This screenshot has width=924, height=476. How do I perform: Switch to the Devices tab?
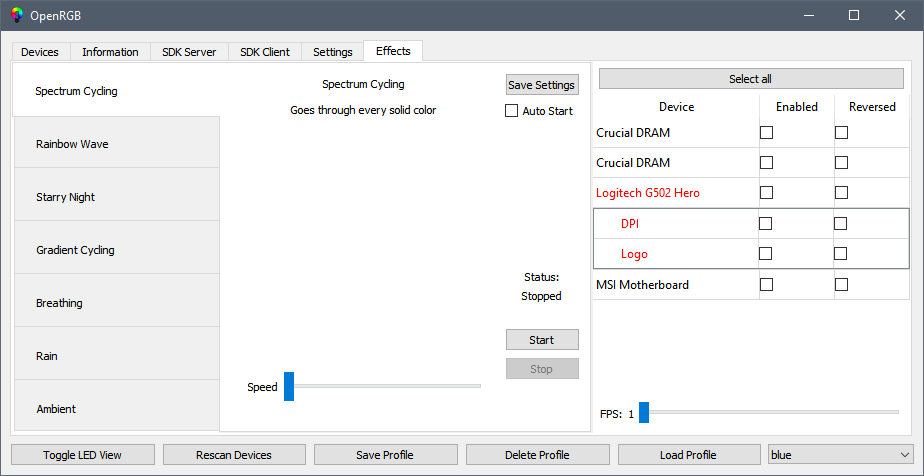[x=40, y=52]
